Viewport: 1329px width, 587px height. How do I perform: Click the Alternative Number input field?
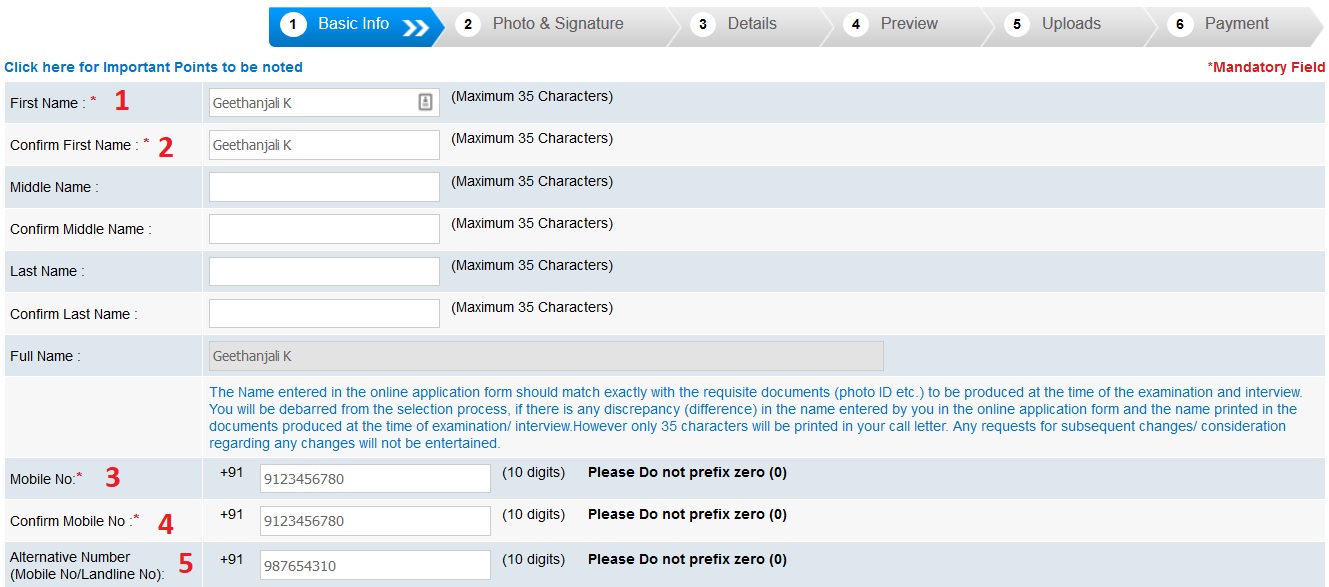point(375,565)
